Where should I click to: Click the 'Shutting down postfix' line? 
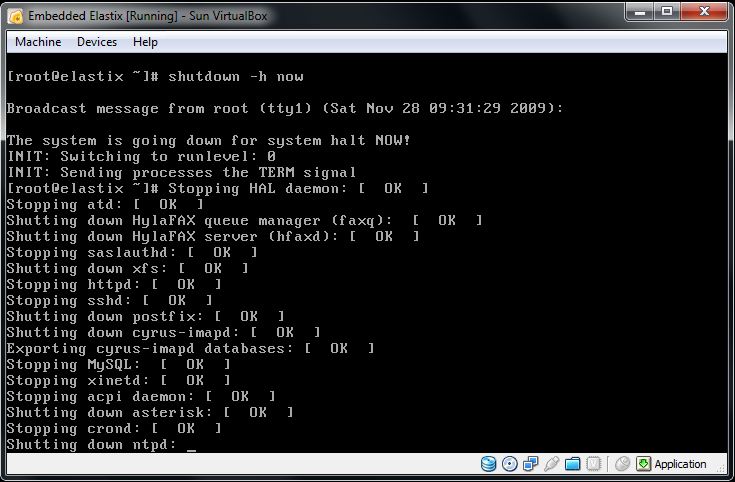145,316
